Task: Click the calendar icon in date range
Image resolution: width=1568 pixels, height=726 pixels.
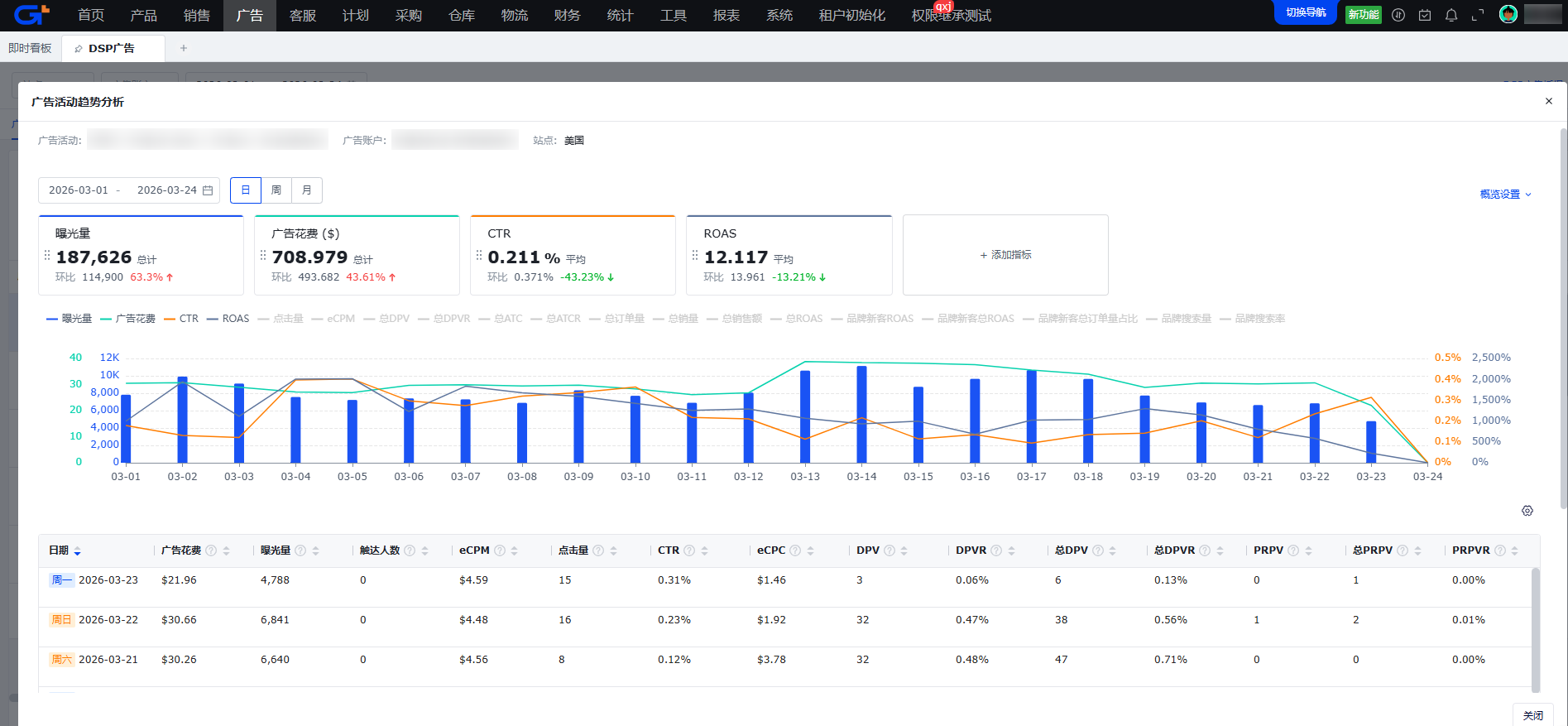Action: coord(208,190)
